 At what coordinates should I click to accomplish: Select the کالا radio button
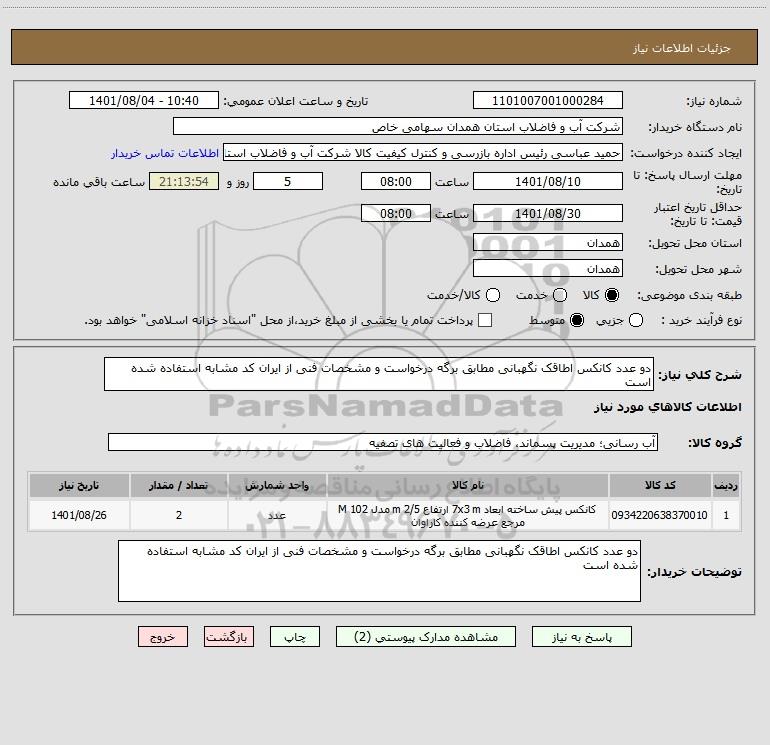tap(612, 295)
